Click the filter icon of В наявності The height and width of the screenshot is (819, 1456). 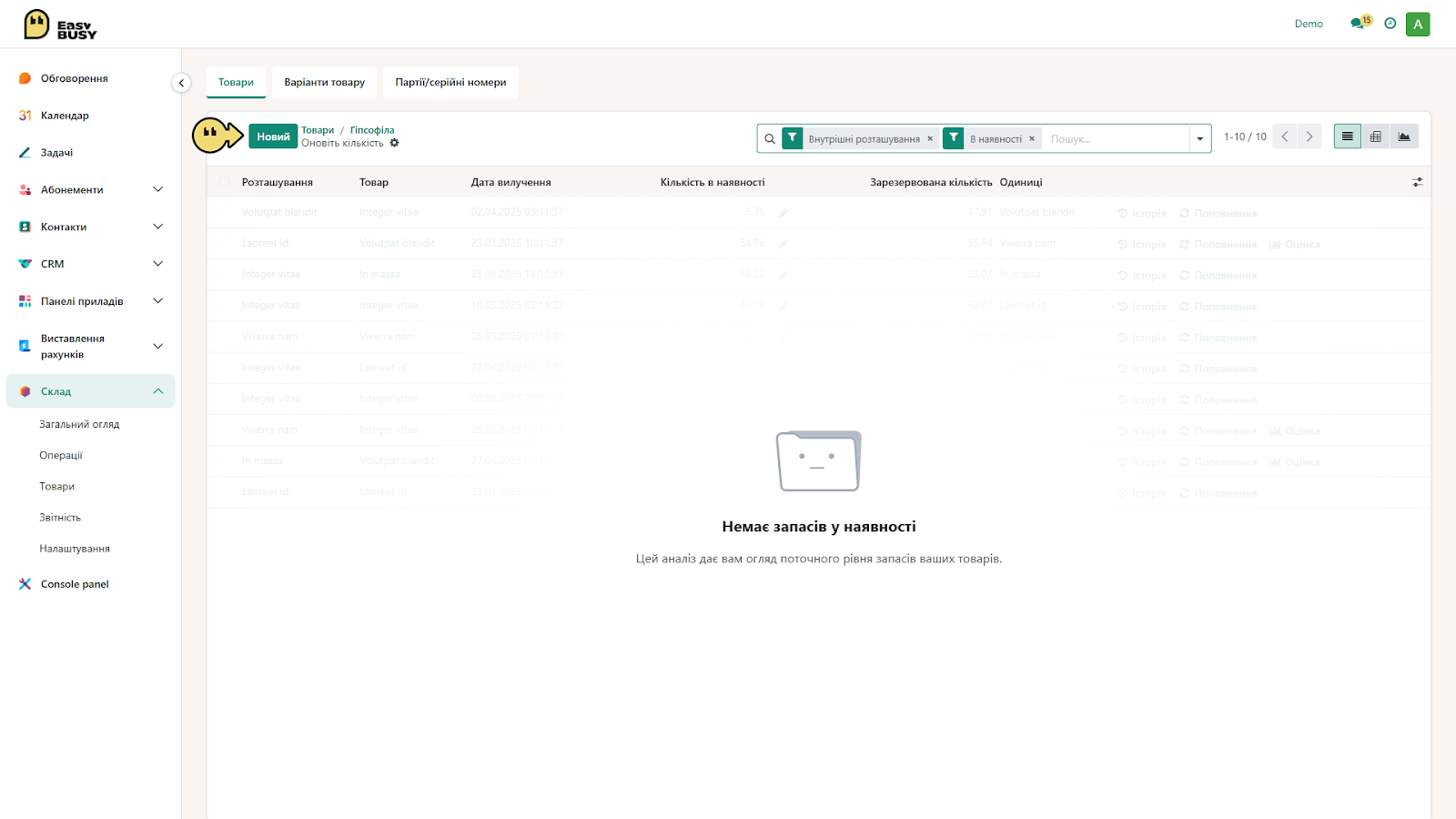(953, 138)
